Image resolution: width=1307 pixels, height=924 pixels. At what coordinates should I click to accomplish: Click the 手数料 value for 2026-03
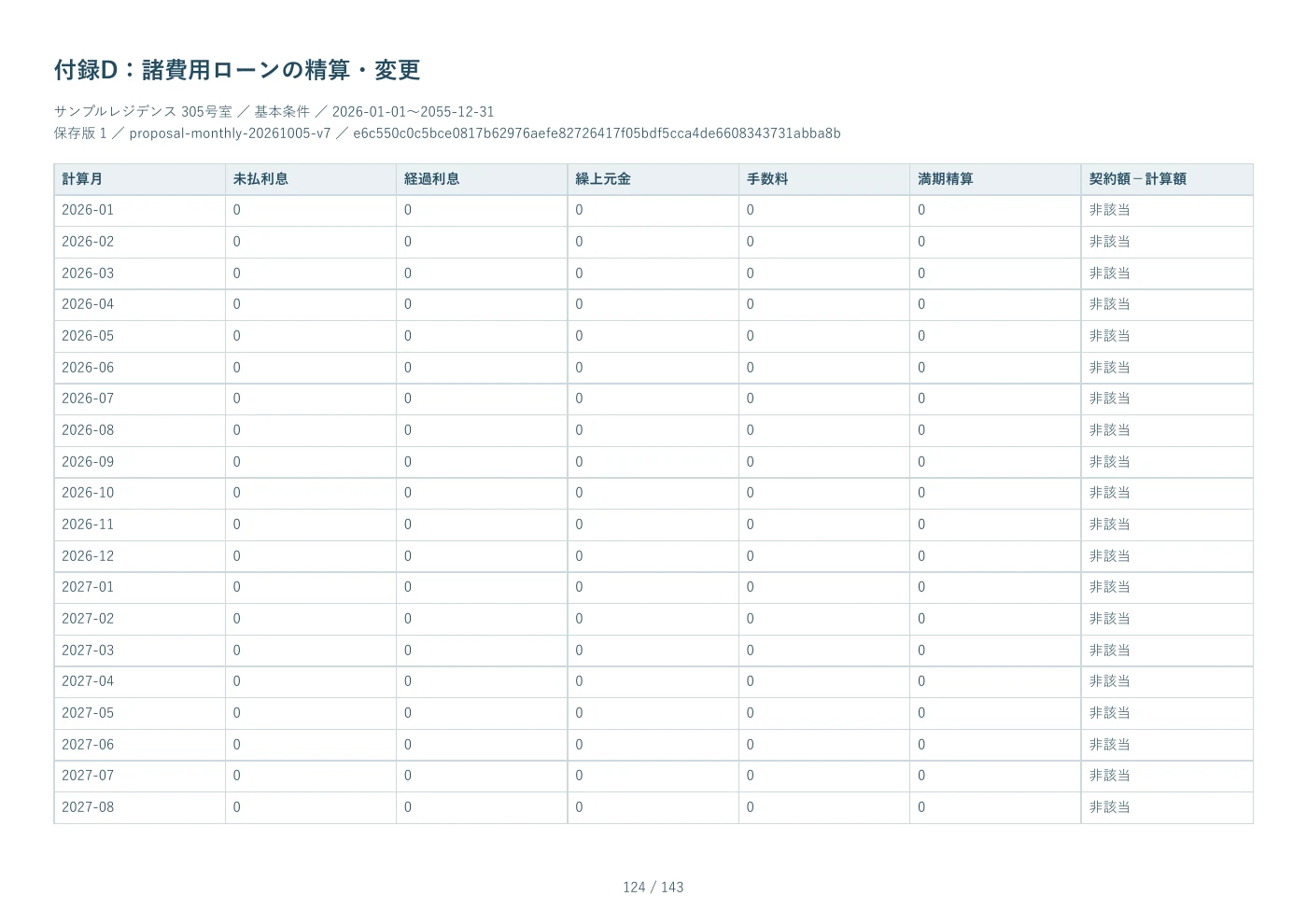(824, 273)
